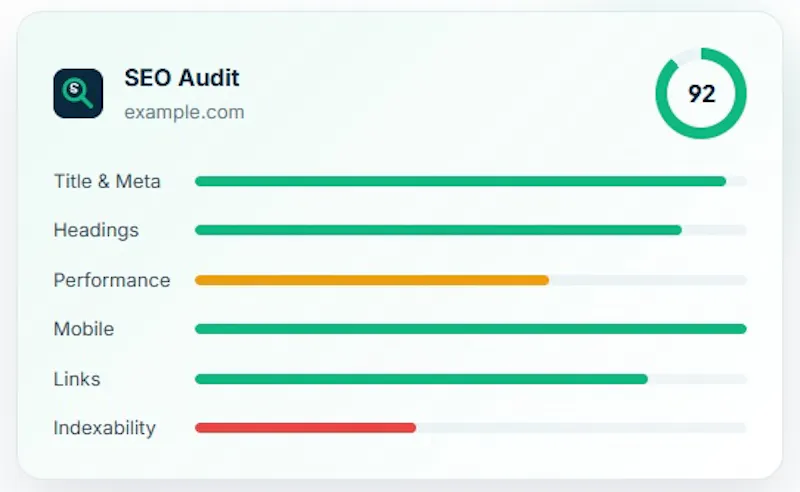Click the unfilled gray part of Performance bar
This screenshot has width=800, height=492.
coord(648,280)
